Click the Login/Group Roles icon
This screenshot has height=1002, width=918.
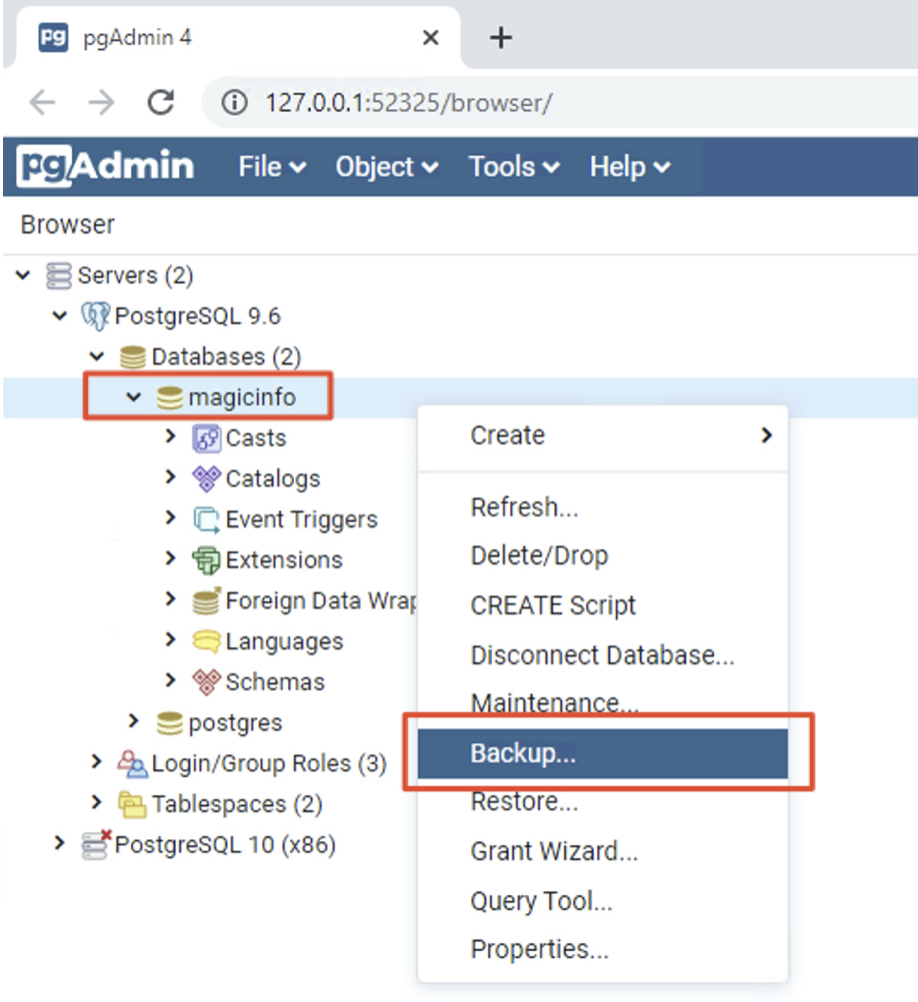pyautogui.click(x=132, y=764)
